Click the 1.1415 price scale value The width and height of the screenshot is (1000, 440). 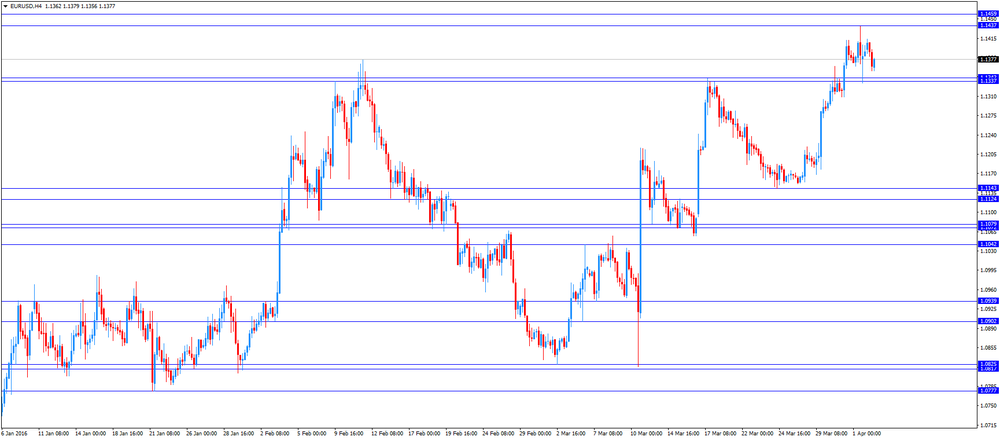tap(989, 39)
